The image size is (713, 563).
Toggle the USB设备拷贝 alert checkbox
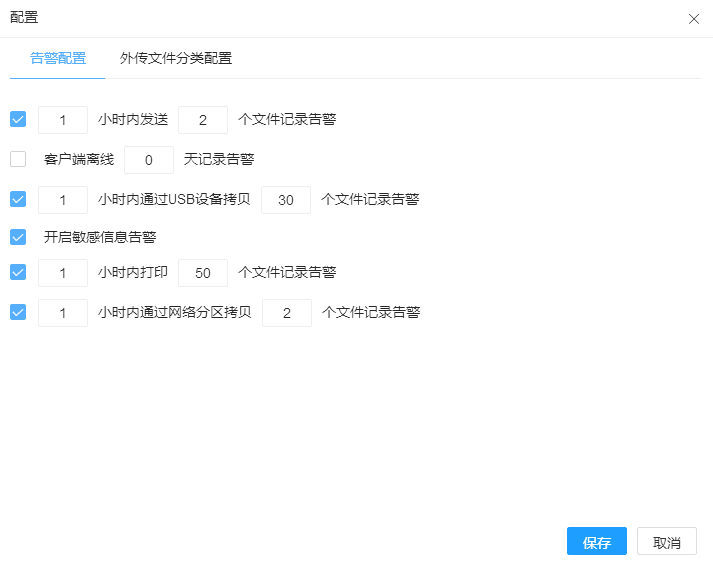pos(18,199)
